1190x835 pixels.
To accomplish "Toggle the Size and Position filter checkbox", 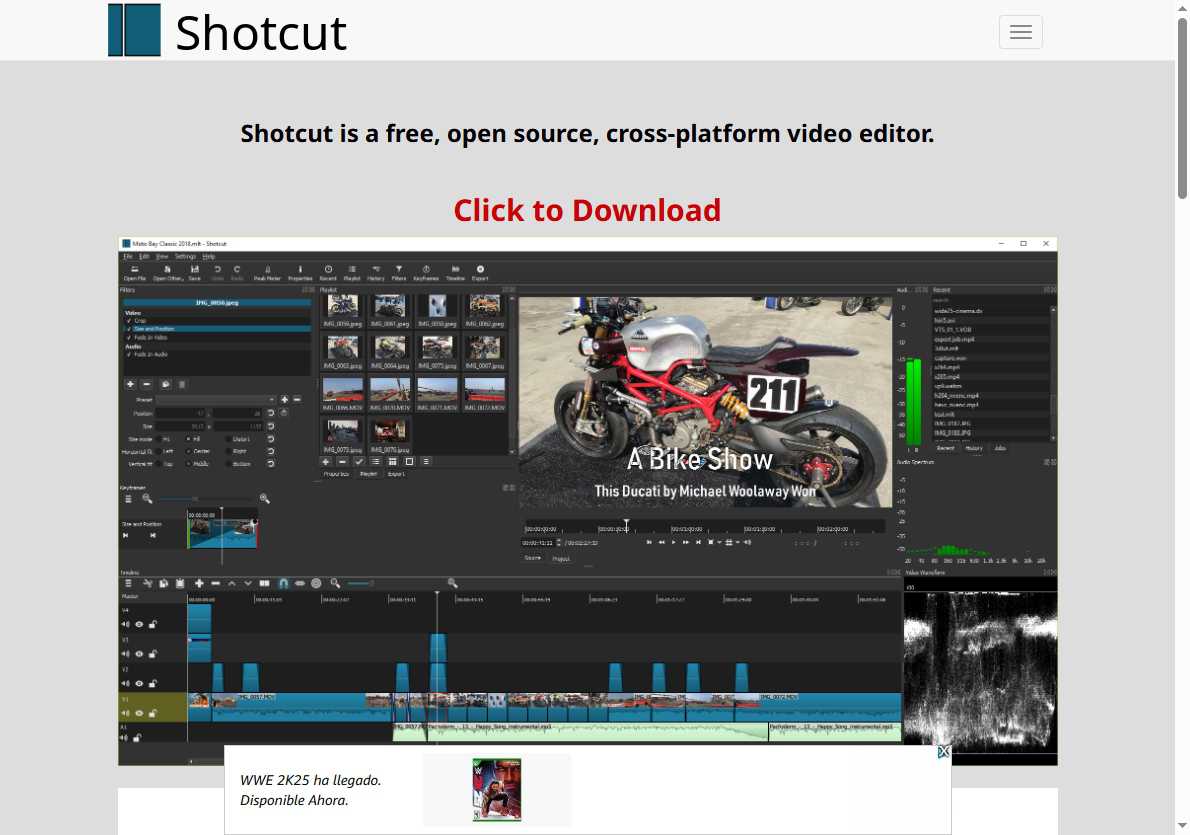I will (129, 329).
